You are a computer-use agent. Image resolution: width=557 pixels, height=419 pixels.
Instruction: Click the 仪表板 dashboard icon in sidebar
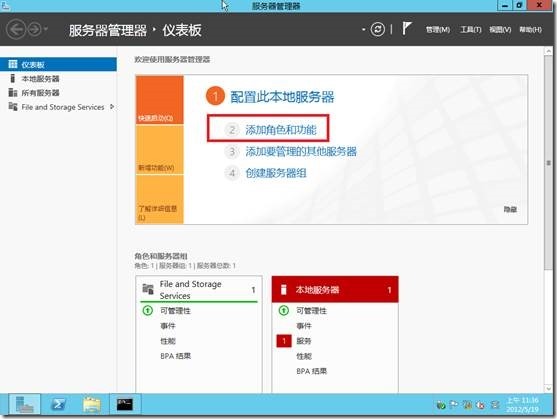click(13, 64)
